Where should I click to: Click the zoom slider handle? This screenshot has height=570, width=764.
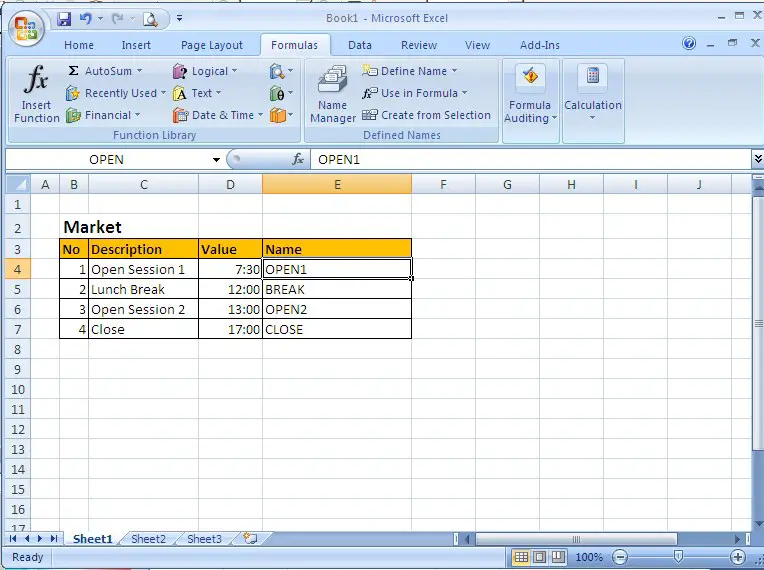pyautogui.click(x=679, y=557)
